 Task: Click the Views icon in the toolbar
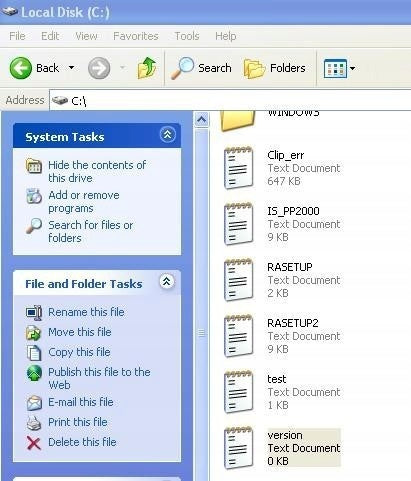(335, 68)
